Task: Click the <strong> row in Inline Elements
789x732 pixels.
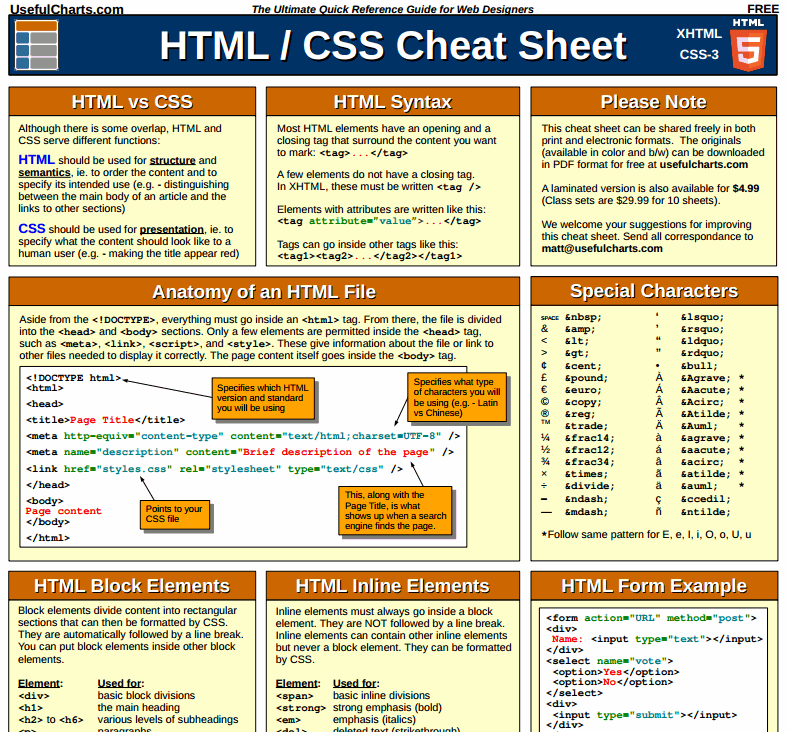Action: pos(359,707)
